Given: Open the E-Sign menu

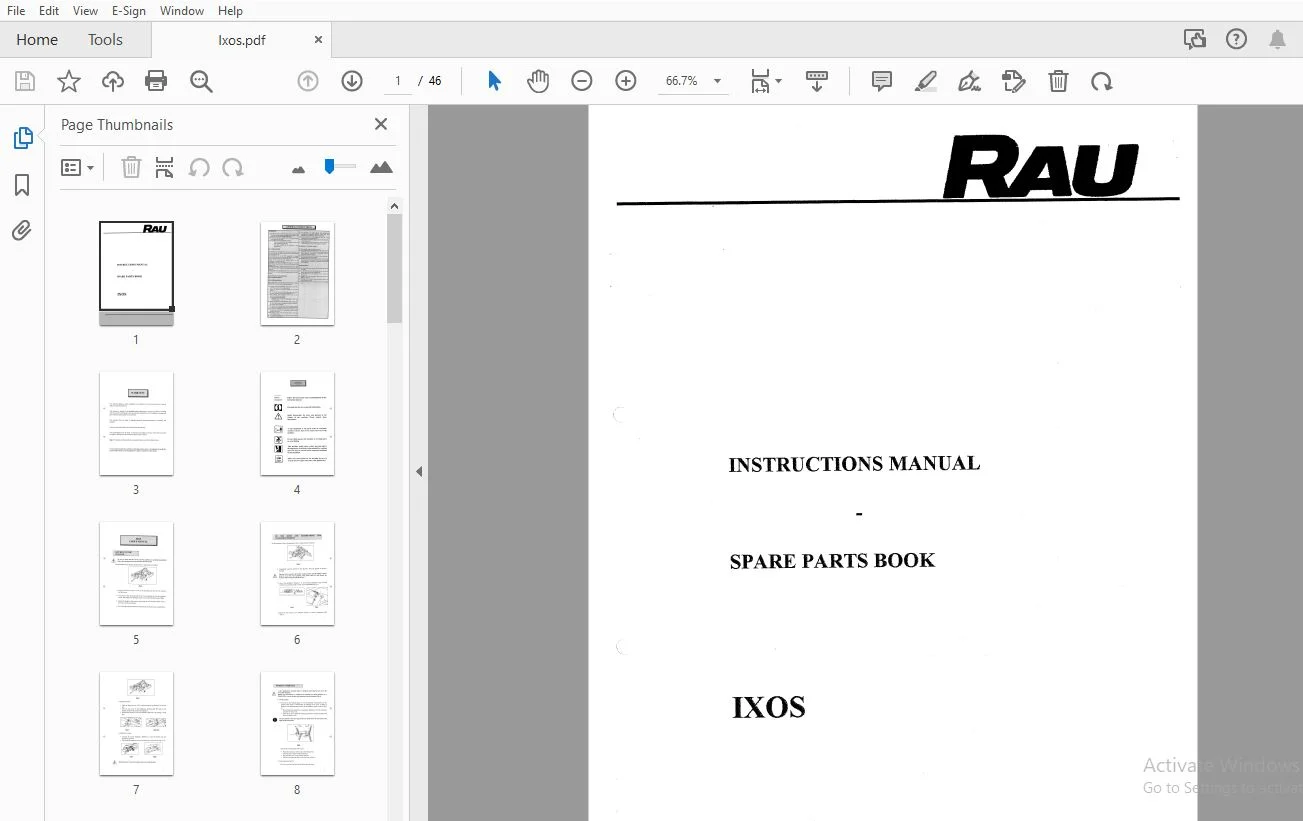Looking at the screenshot, I should (x=129, y=10).
